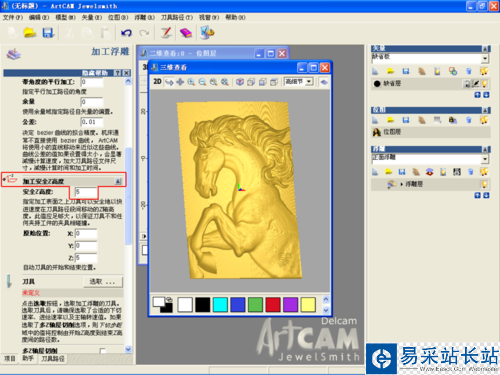Toggle snapping on 缺省层 vector layer
Screen dimensions: 500x375
pyautogui.click(x=476, y=84)
